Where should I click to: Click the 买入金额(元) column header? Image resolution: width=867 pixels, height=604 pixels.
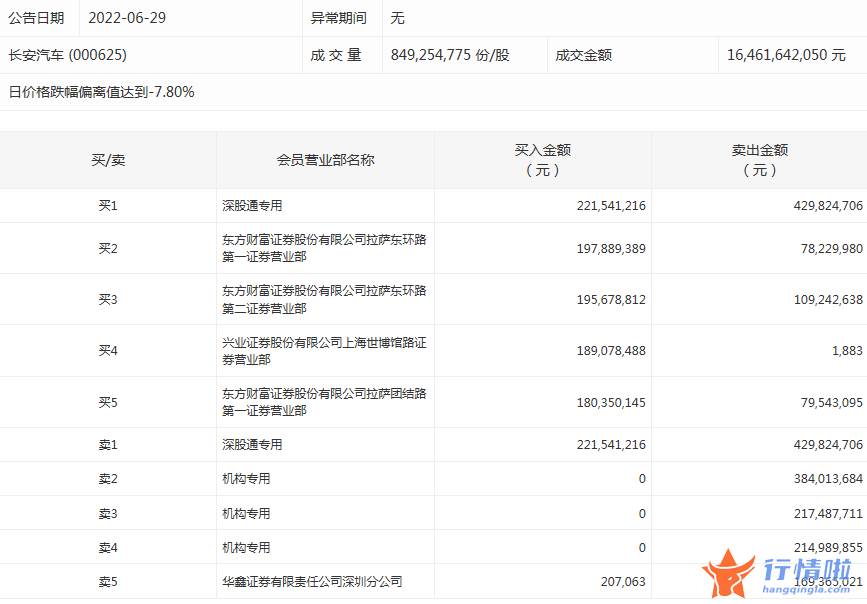[x=542, y=160]
